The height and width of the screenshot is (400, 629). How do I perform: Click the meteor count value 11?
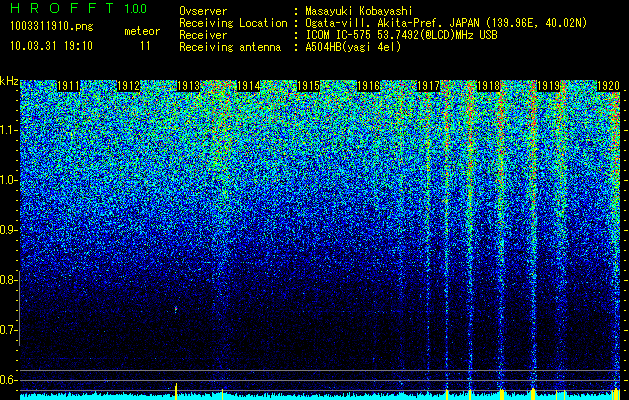145,46
